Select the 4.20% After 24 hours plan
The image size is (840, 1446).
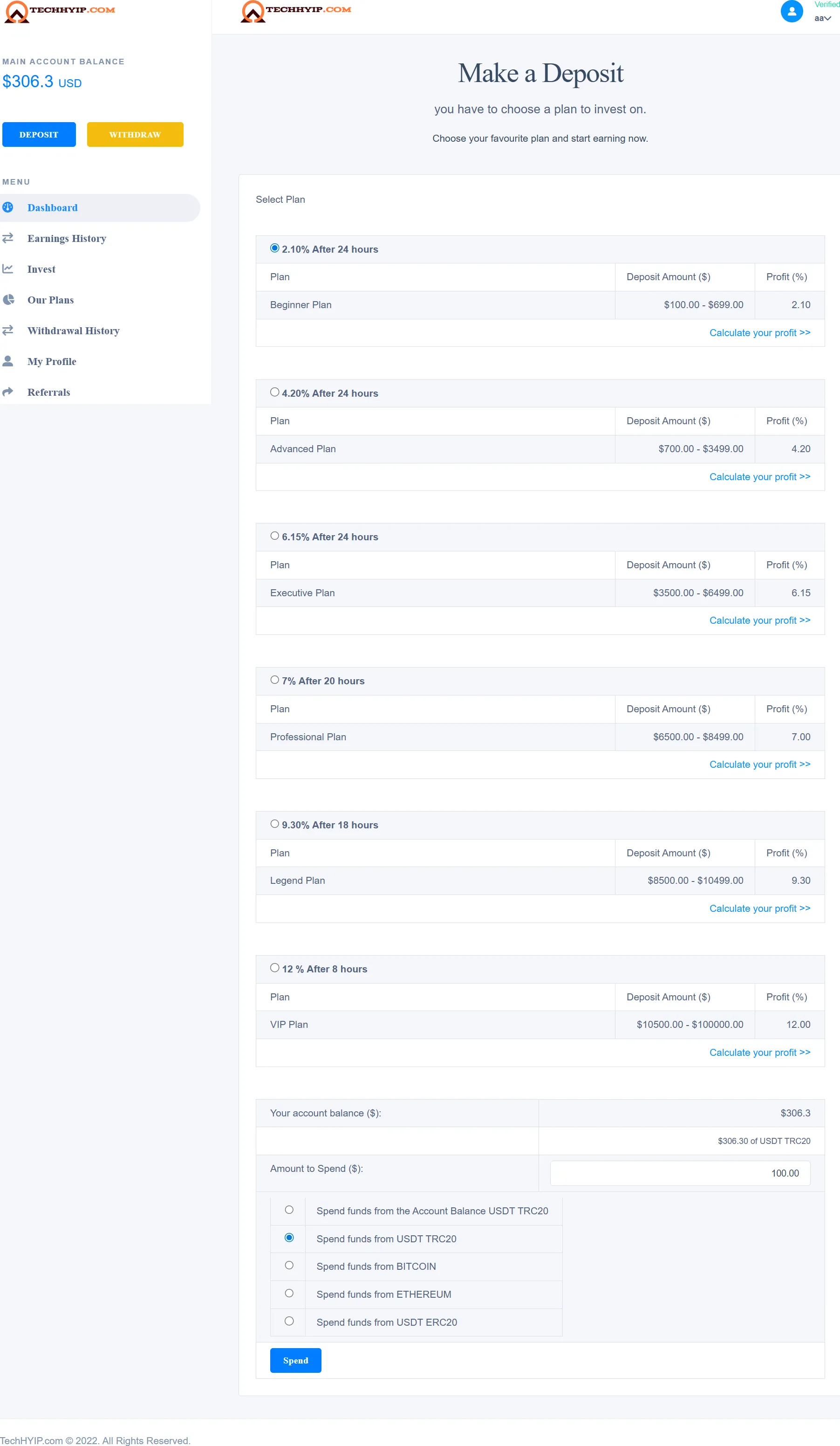point(275,392)
